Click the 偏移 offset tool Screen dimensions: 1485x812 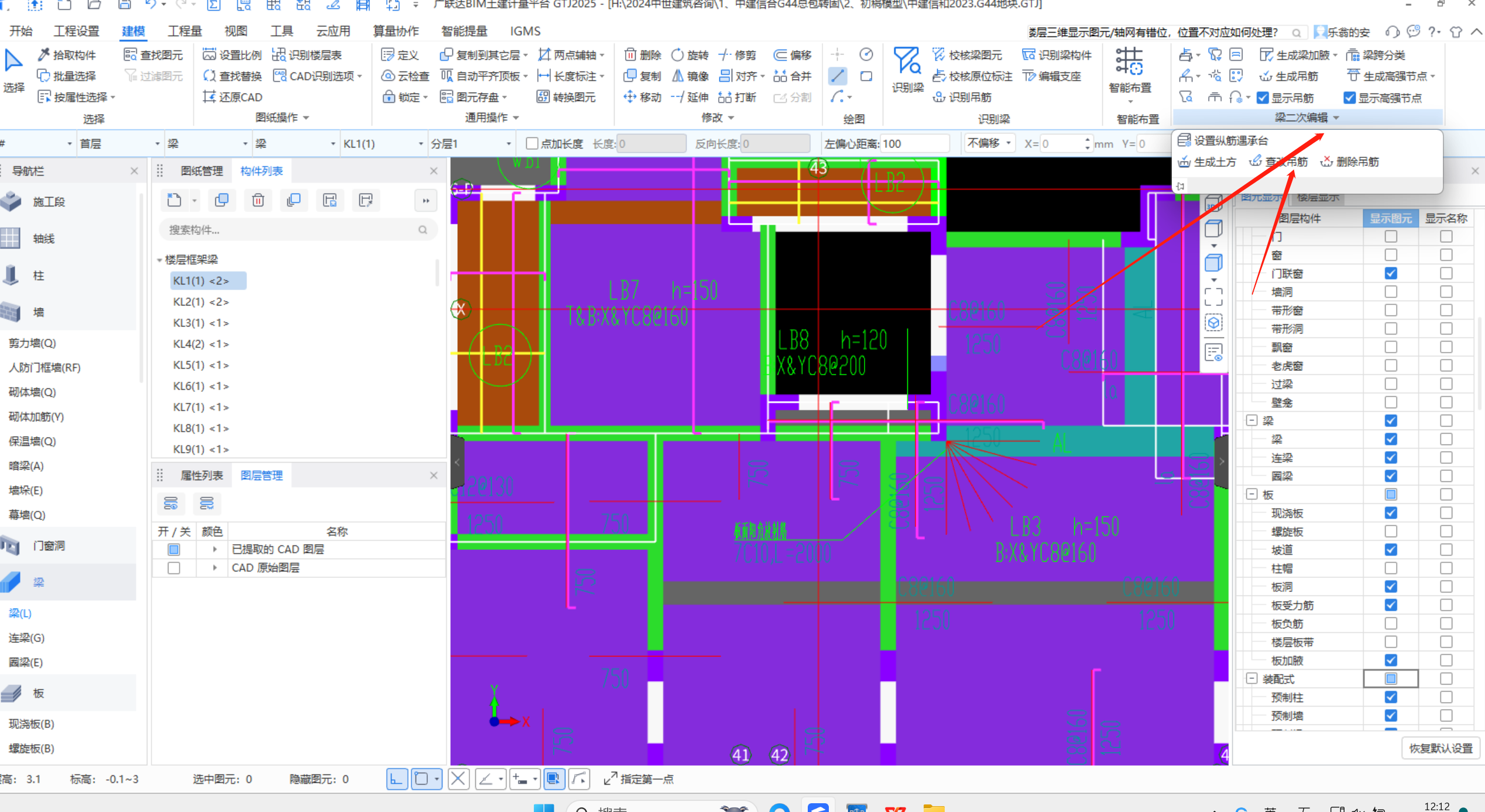click(792, 54)
